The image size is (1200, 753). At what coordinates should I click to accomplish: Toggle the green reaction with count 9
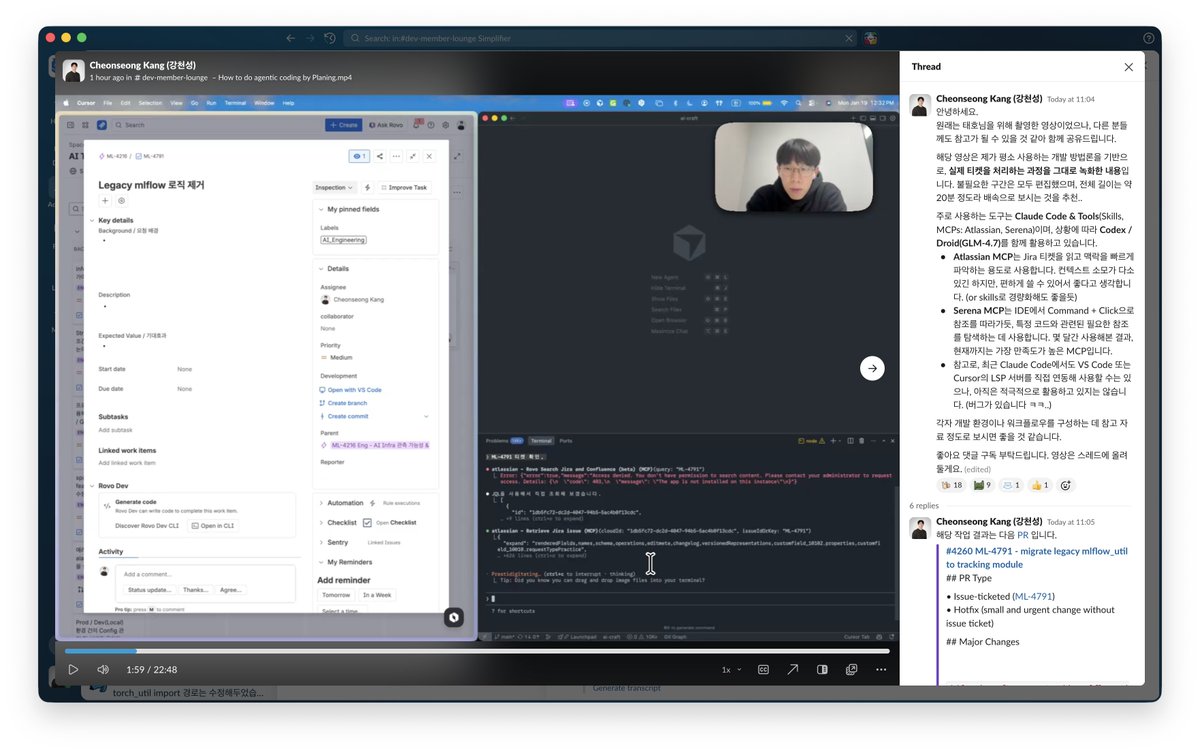[x=981, y=485]
